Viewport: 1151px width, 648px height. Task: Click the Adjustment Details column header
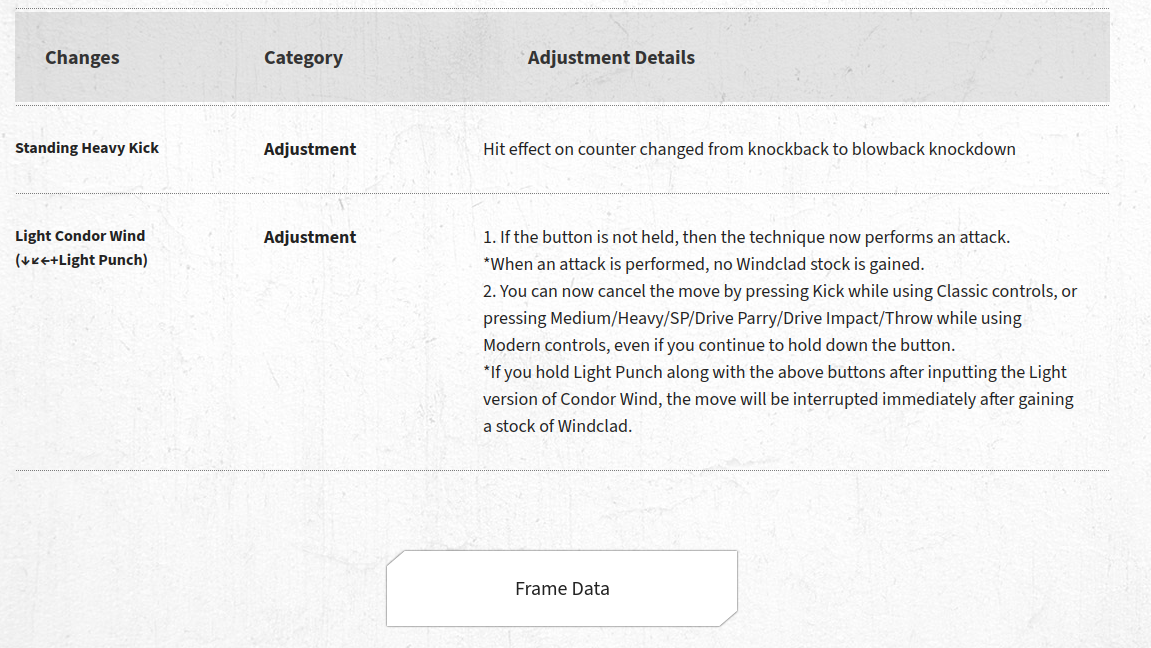tap(611, 57)
